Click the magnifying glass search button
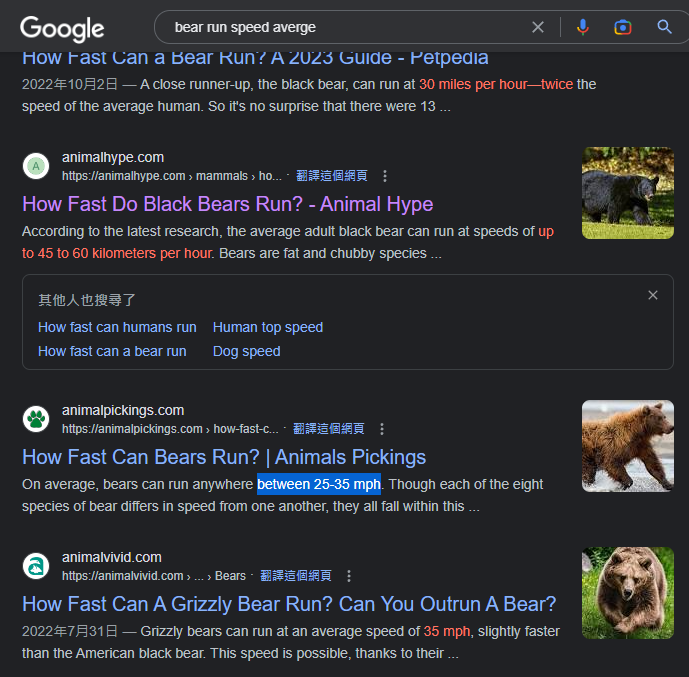 [664, 27]
